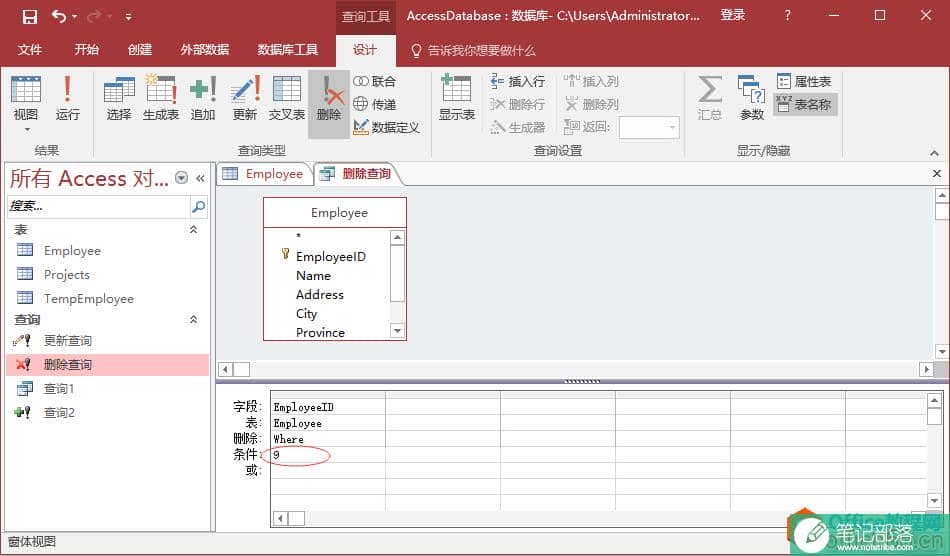950x556 pixels.
Task: Open the Undo history dropdown arrow
Action: (75, 17)
